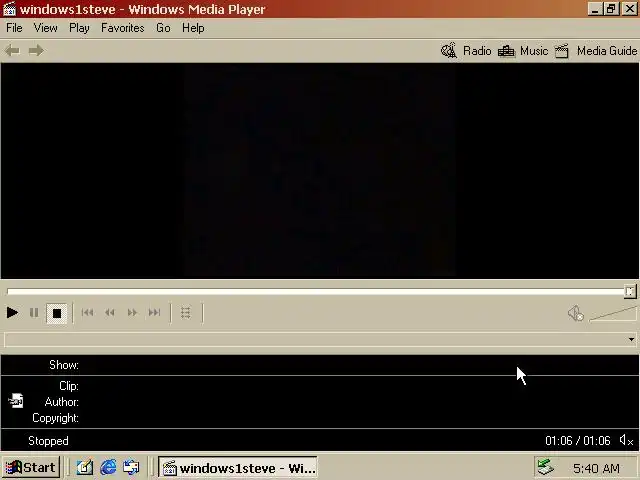The image size is (640, 480).
Task: Click the 01:06 / 01:06 time display
Action: 578,441
